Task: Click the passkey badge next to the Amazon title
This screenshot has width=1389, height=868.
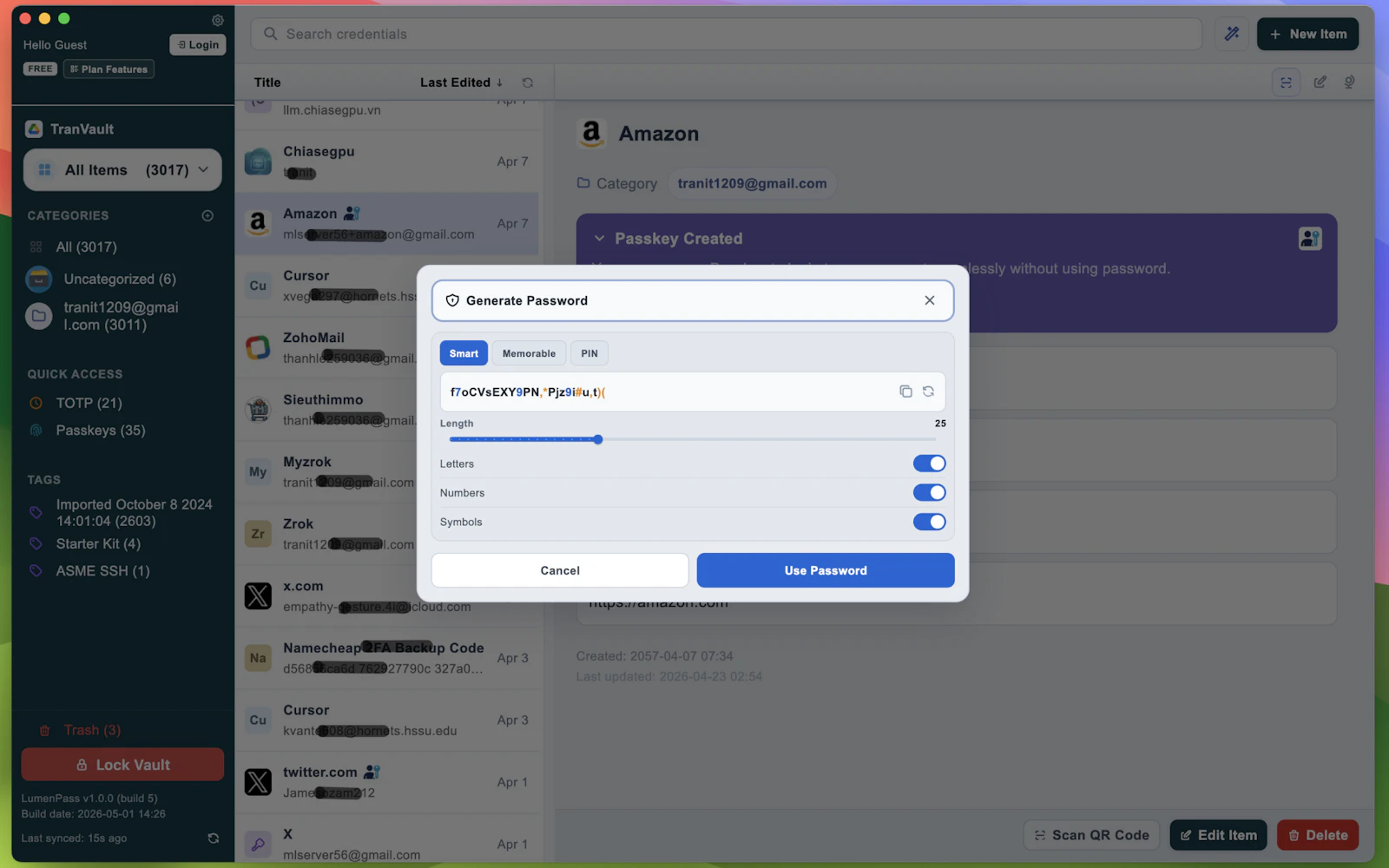Action: pos(352,213)
